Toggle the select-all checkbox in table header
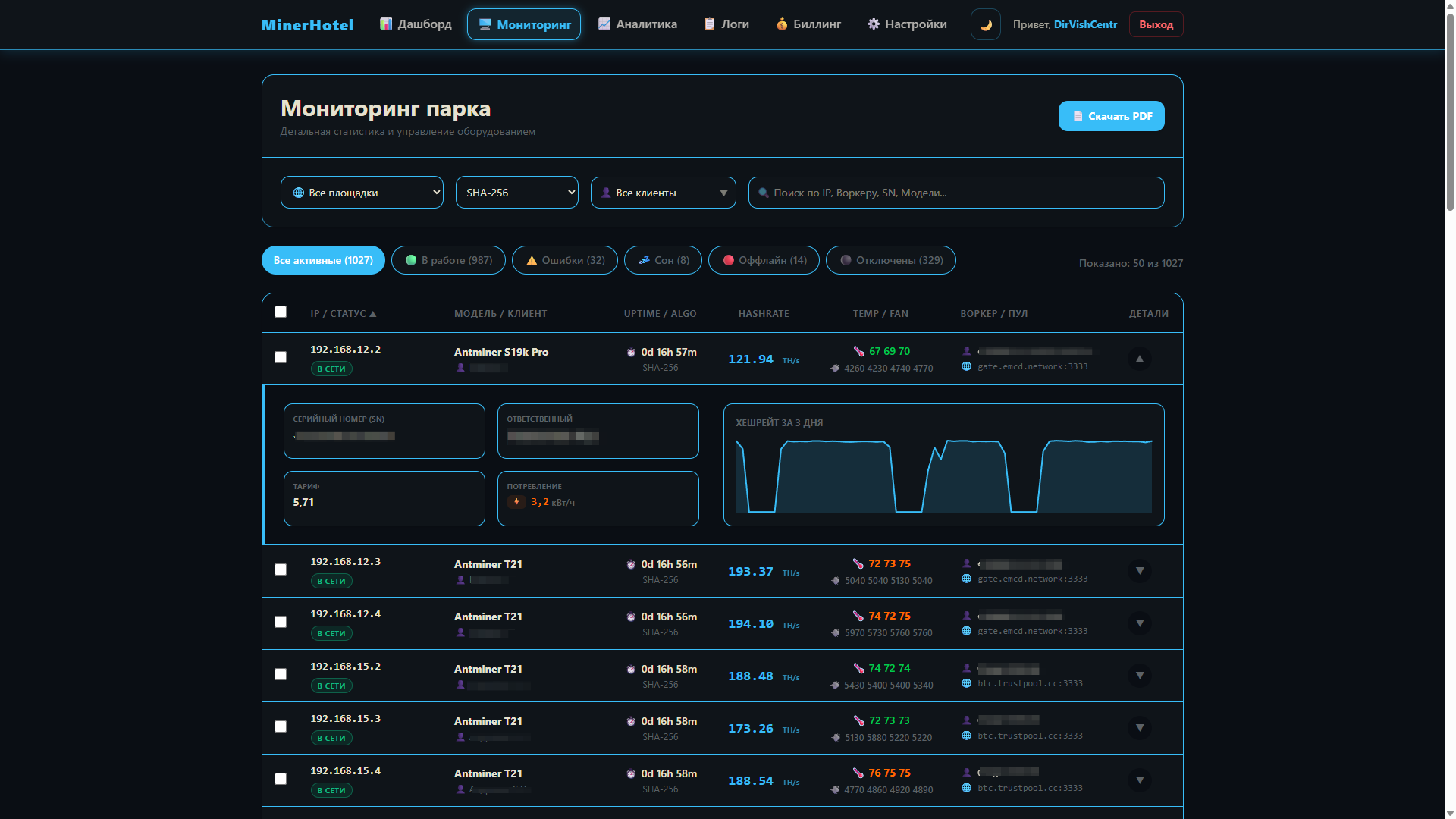1456x819 pixels. pyautogui.click(x=281, y=312)
